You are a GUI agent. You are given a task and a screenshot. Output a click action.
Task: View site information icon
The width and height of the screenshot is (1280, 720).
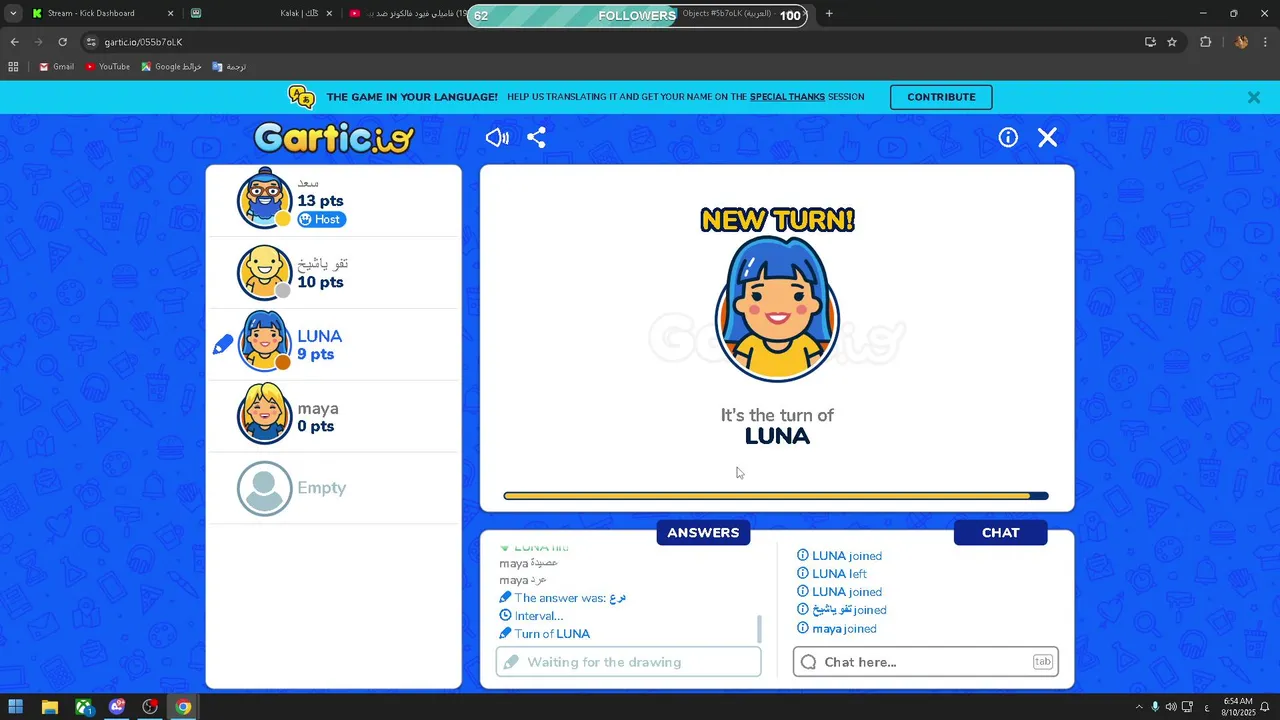pos(91,42)
